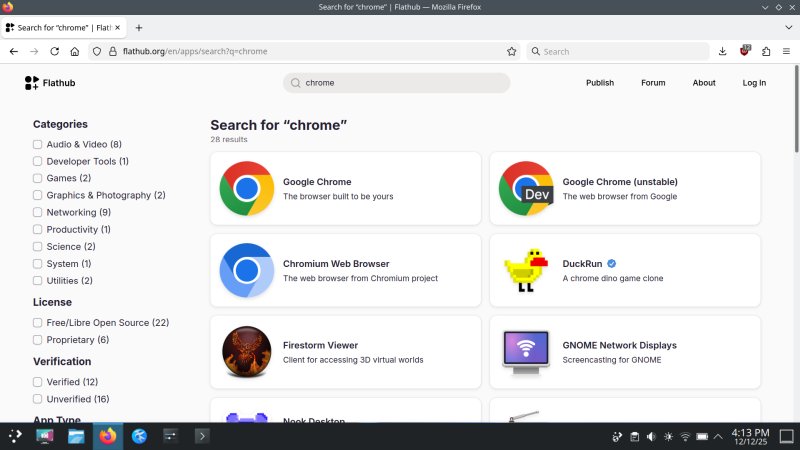This screenshot has width=800, height=450.
Task: Click the Firestorm Viewer icon
Action: click(x=246, y=352)
